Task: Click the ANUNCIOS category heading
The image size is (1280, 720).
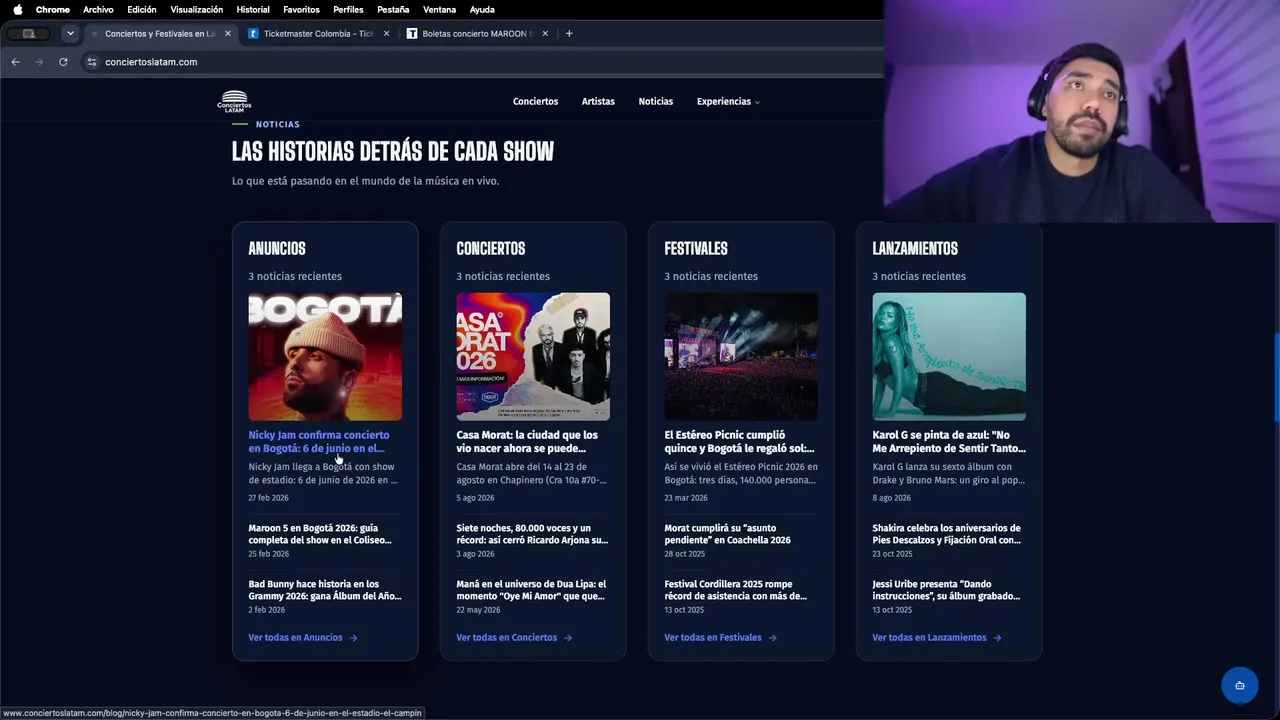Action: point(277,249)
